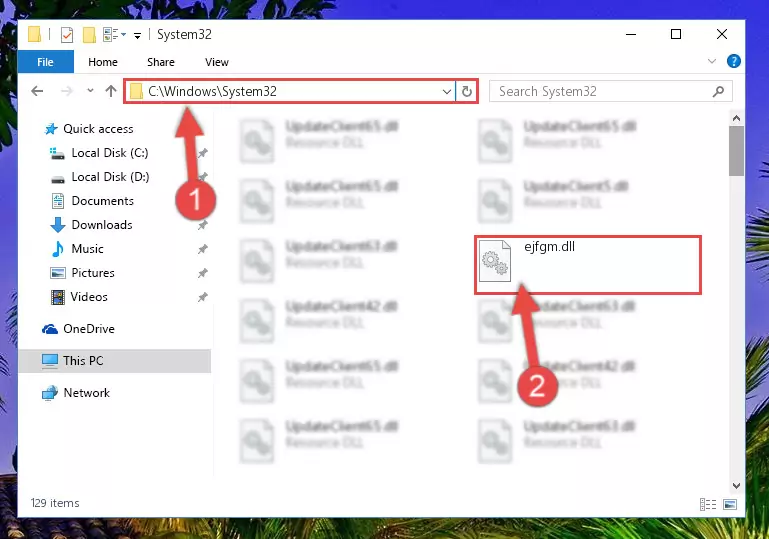Image resolution: width=769 pixels, height=539 pixels.
Task: Click the view options icon in title bar
Action: point(111,35)
